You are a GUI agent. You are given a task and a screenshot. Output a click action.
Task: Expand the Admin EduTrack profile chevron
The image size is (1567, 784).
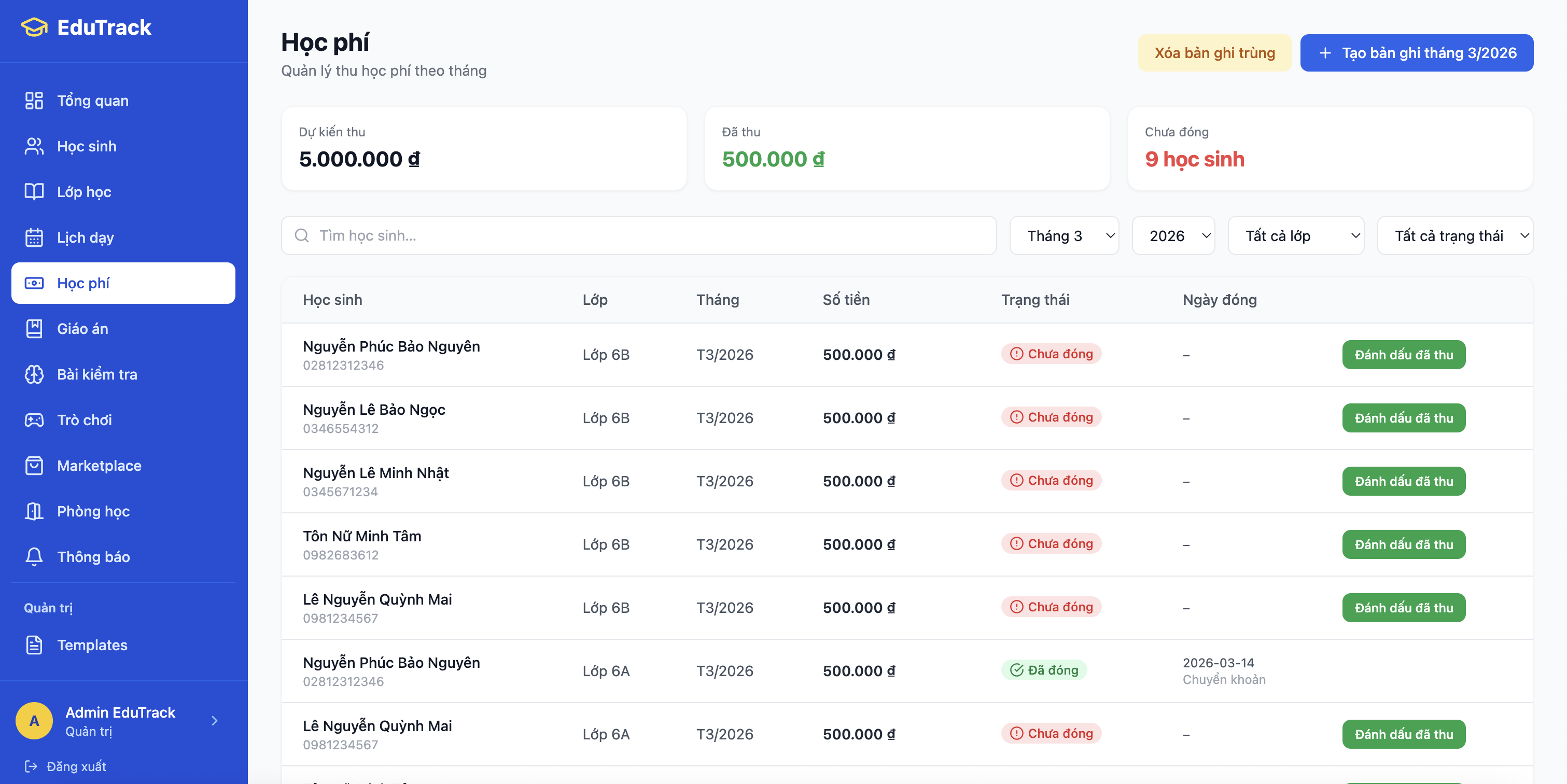coord(214,721)
